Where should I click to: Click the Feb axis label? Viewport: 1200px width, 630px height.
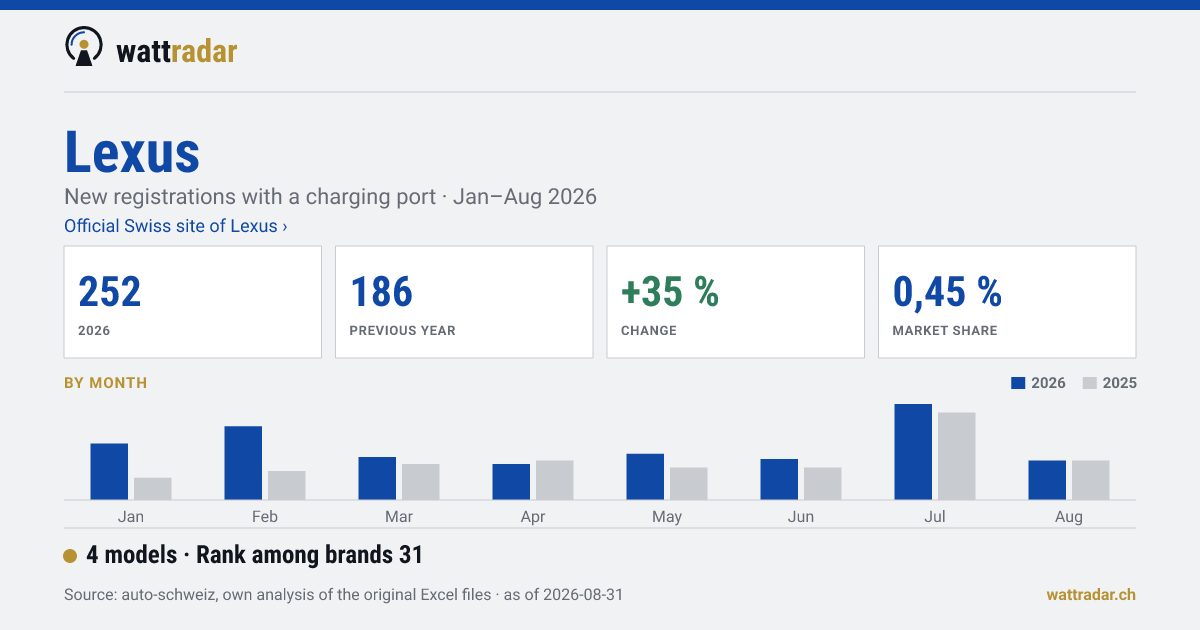click(265, 517)
